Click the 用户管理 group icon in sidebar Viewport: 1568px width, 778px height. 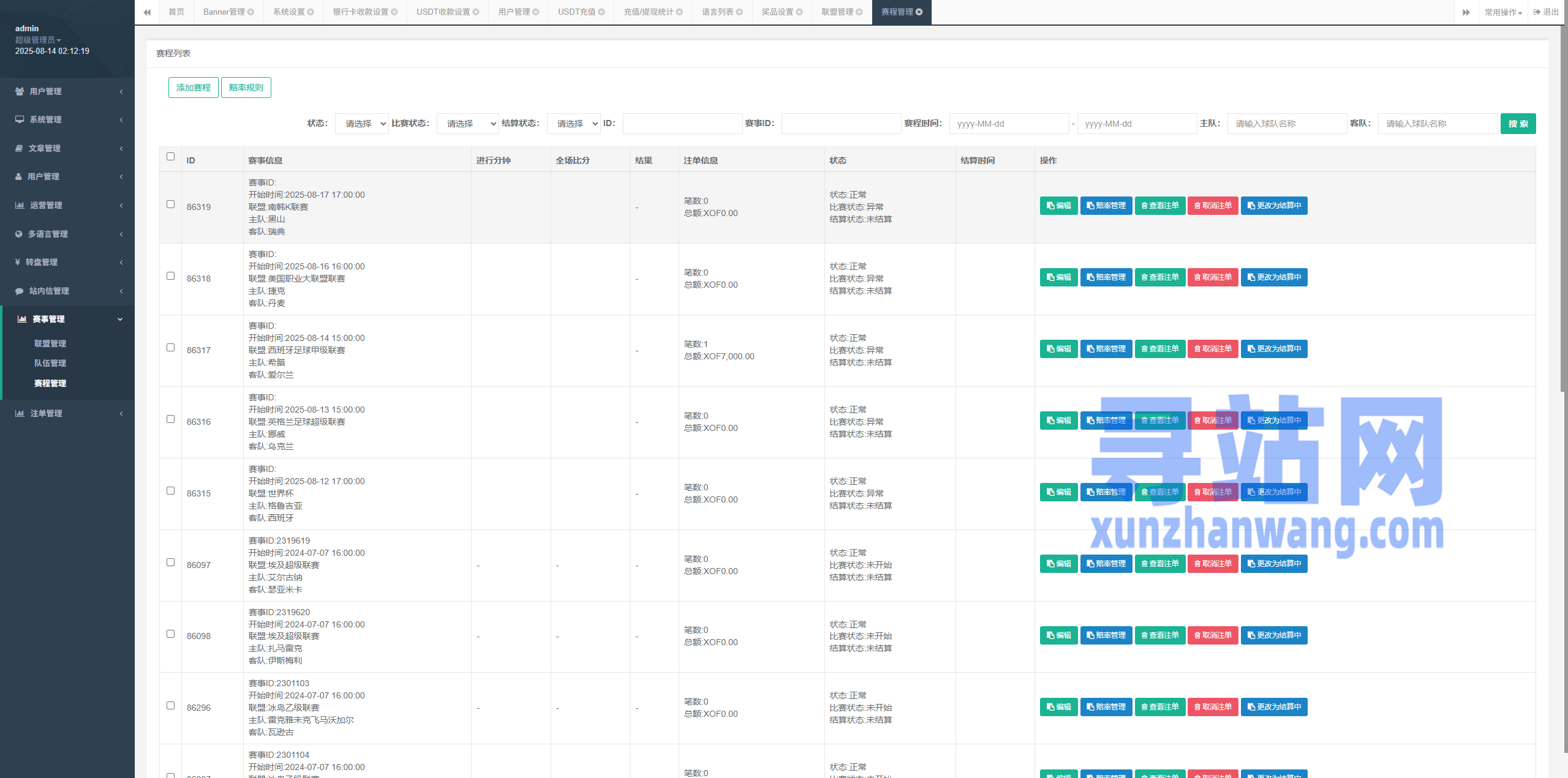20,91
